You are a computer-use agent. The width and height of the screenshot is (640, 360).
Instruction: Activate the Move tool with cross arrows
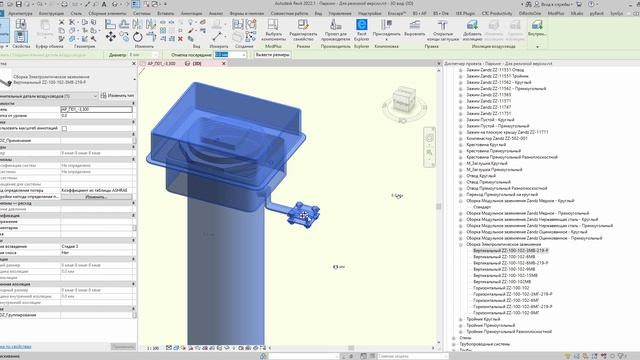click(111, 37)
